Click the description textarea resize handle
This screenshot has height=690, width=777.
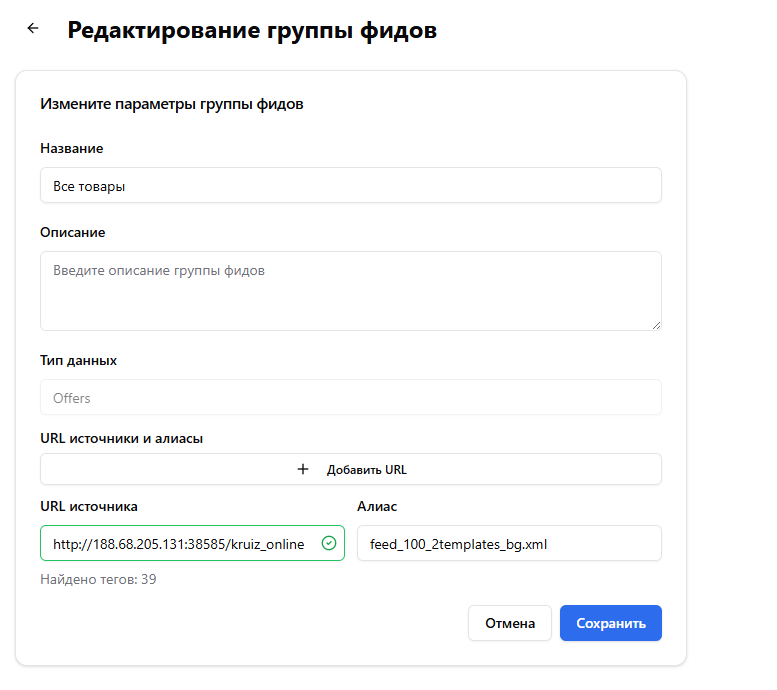click(x=656, y=325)
